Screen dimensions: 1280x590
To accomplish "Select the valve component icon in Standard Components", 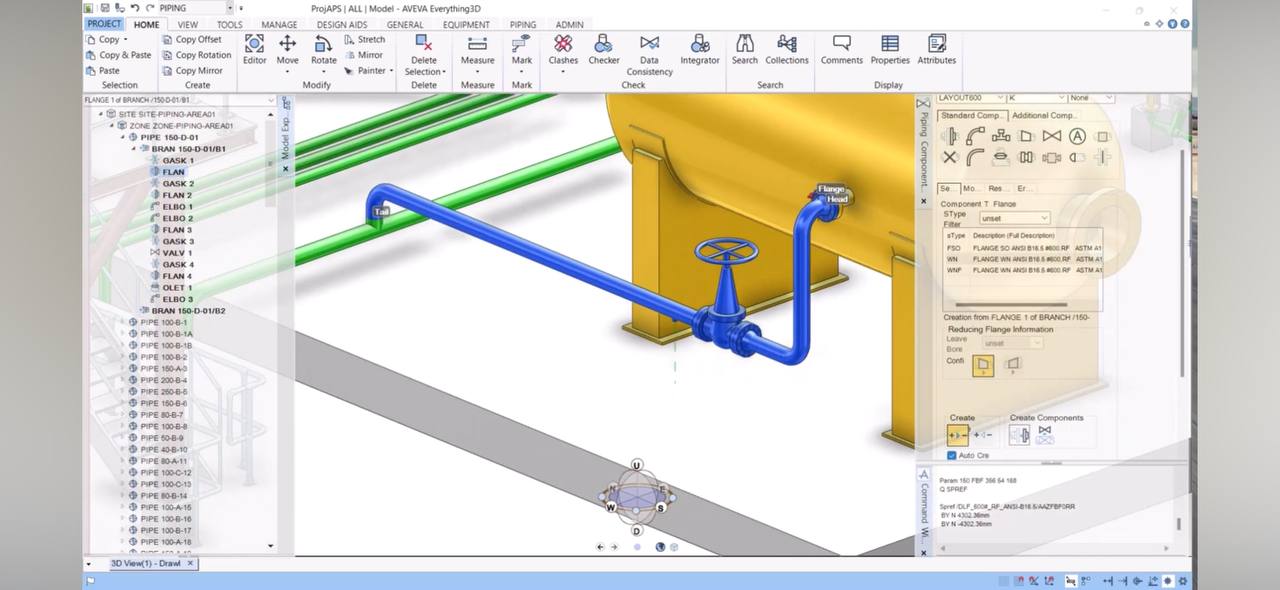I will (x=1052, y=136).
